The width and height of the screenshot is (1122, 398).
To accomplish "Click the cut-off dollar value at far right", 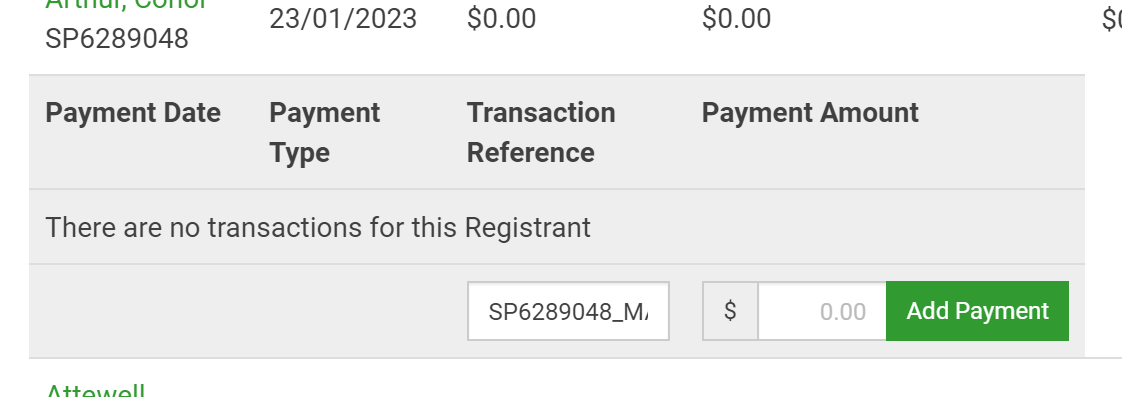I will point(1112,19).
